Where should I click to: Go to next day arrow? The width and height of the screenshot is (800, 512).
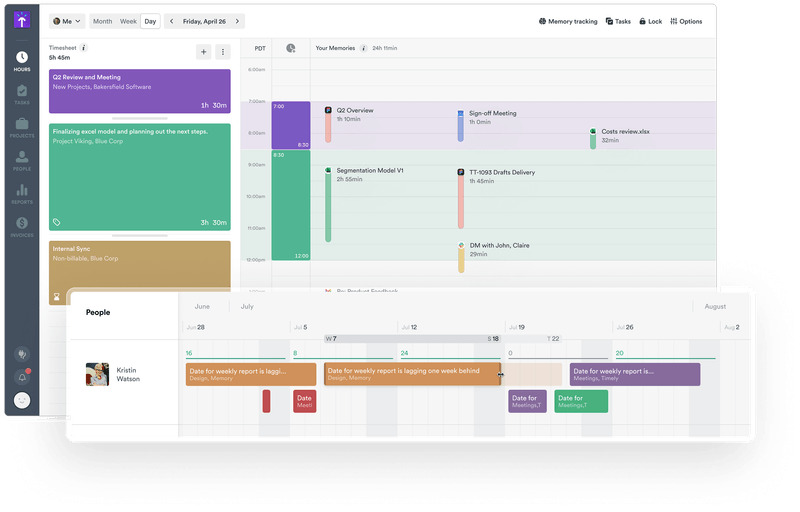click(237, 21)
